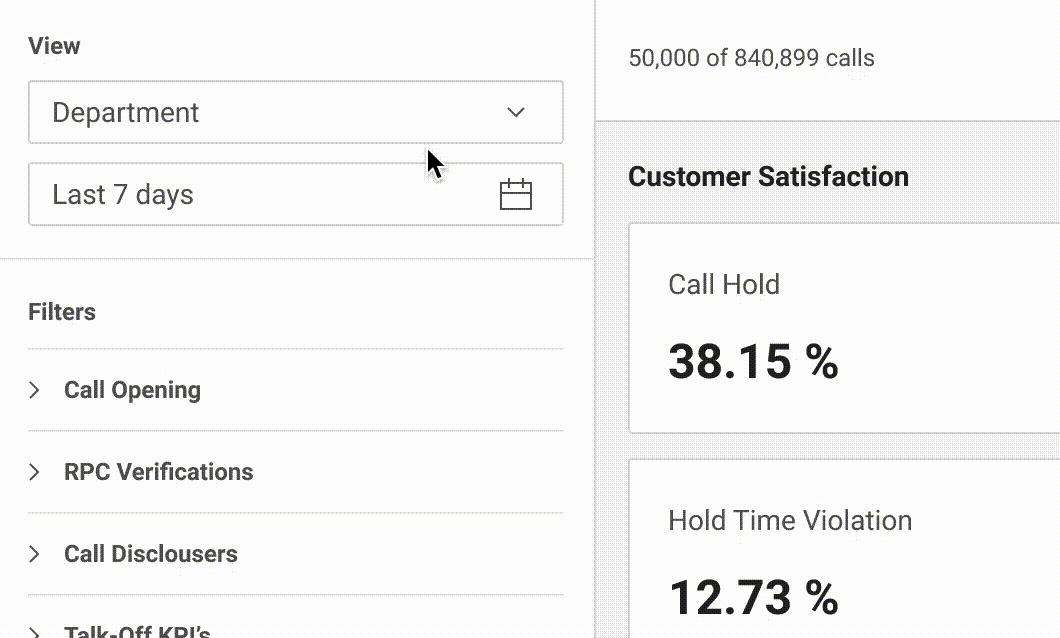Expand the Call Disclousers chevron arrow
Screen dimensions: 1060x638
pyautogui.click(x=35, y=554)
